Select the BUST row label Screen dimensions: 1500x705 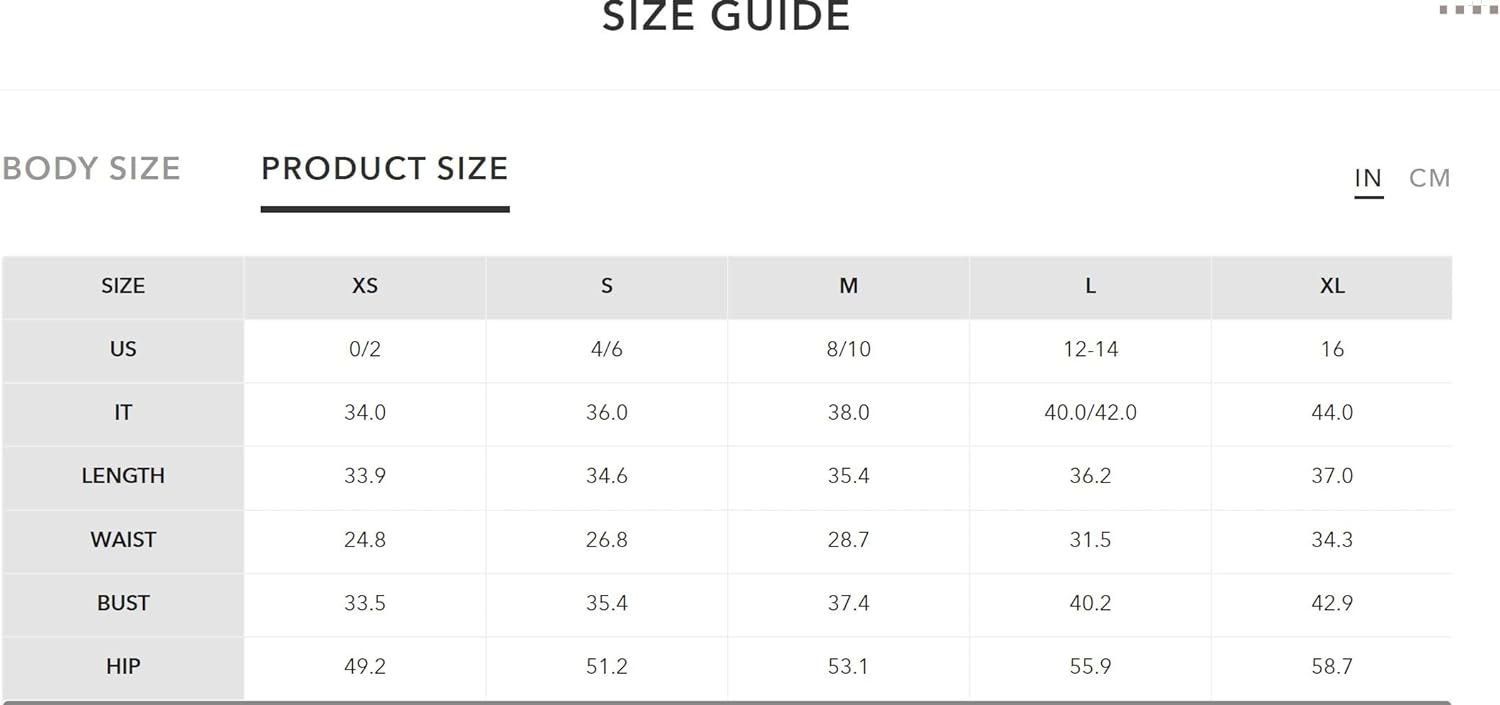[123, 604]
